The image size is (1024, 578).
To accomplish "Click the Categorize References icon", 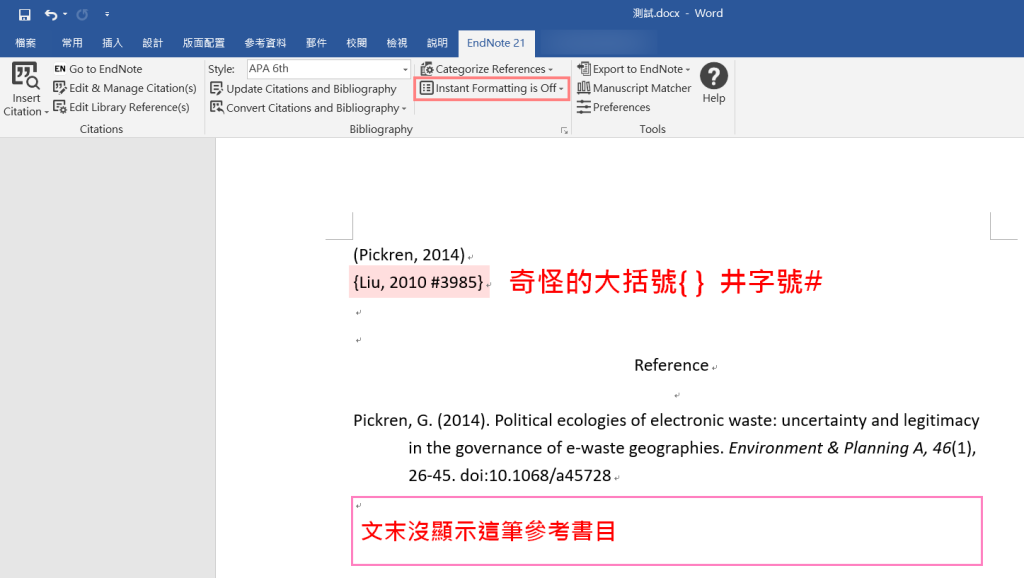I will [426, 69].
